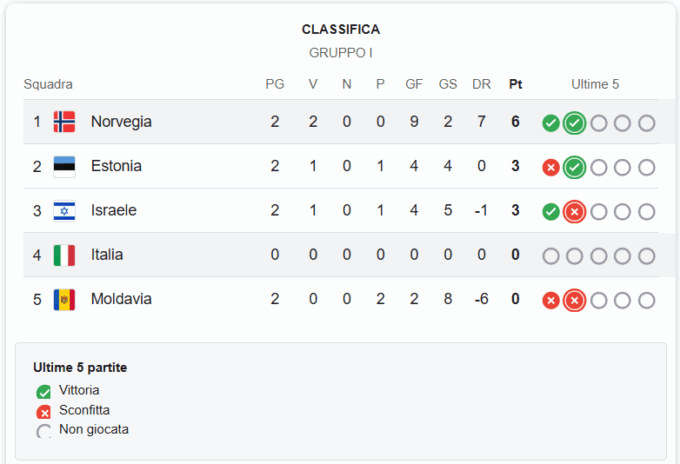Click the Ultime 5 column header
Image resolution: width=680 pixels, height=464 pixels.
click(x=595, y=84)
